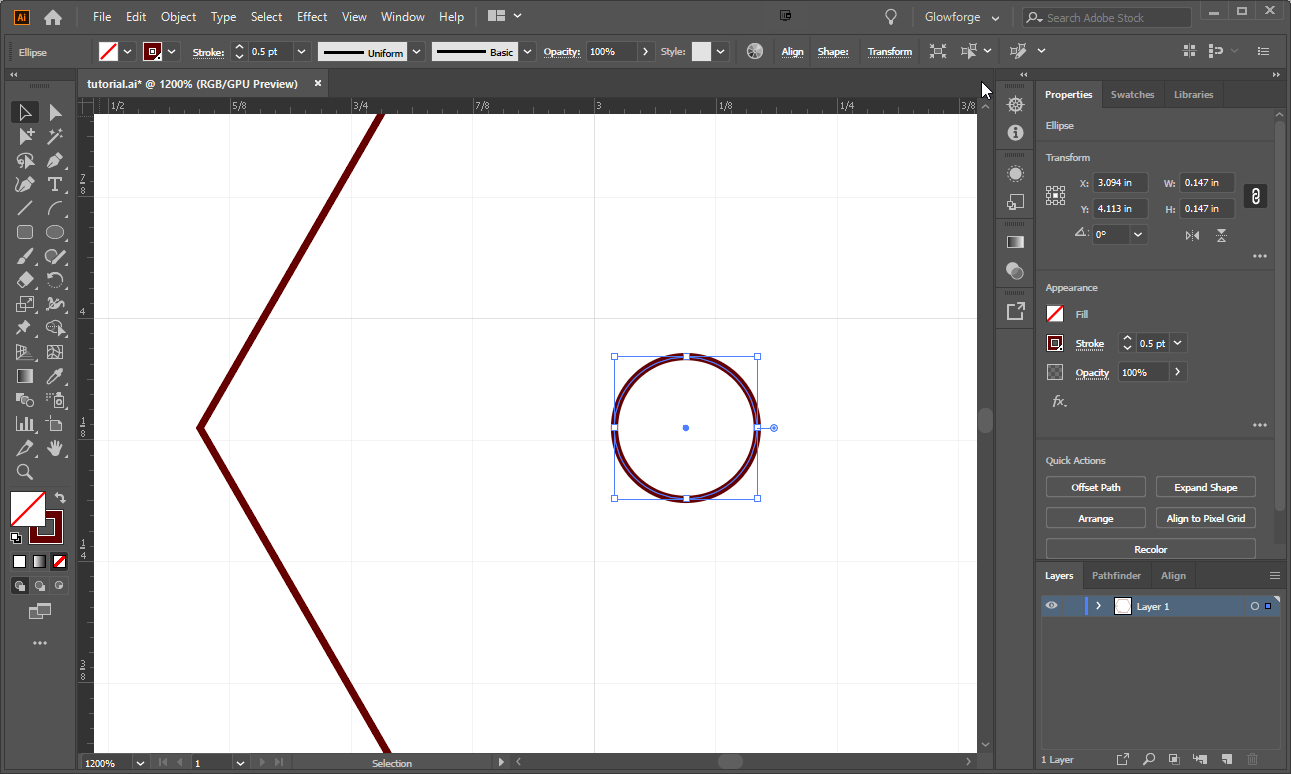
Task: Enable Draw Inside mode
Action: pyautogui.click(x=59, y=586)
